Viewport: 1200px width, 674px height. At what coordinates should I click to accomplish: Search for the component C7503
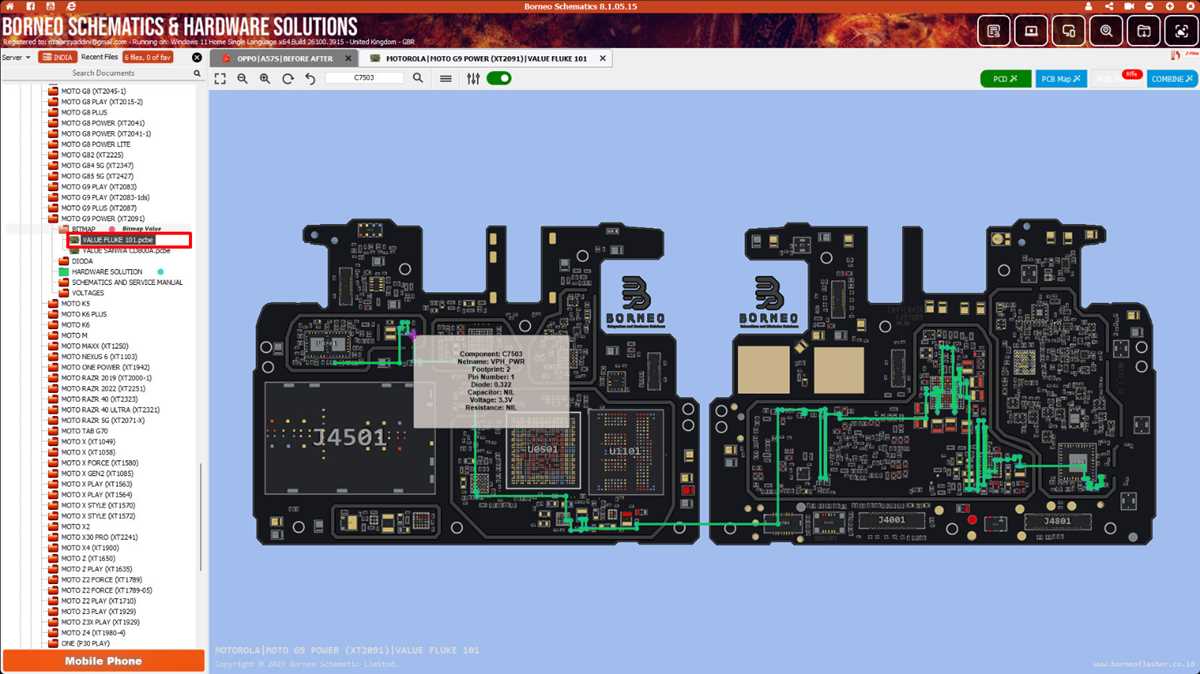pyautogui.click(x=419, y=78)
